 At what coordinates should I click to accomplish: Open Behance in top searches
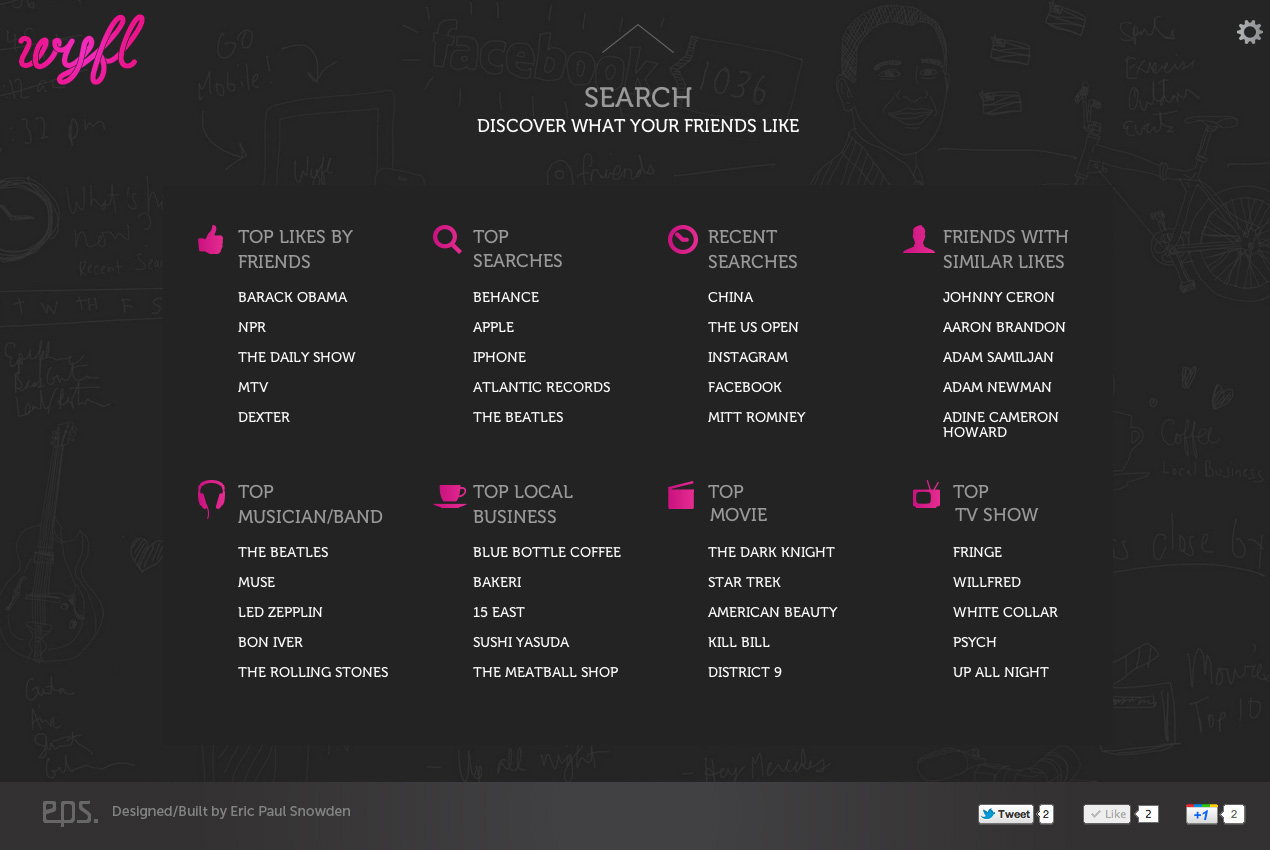coord(506,297)
